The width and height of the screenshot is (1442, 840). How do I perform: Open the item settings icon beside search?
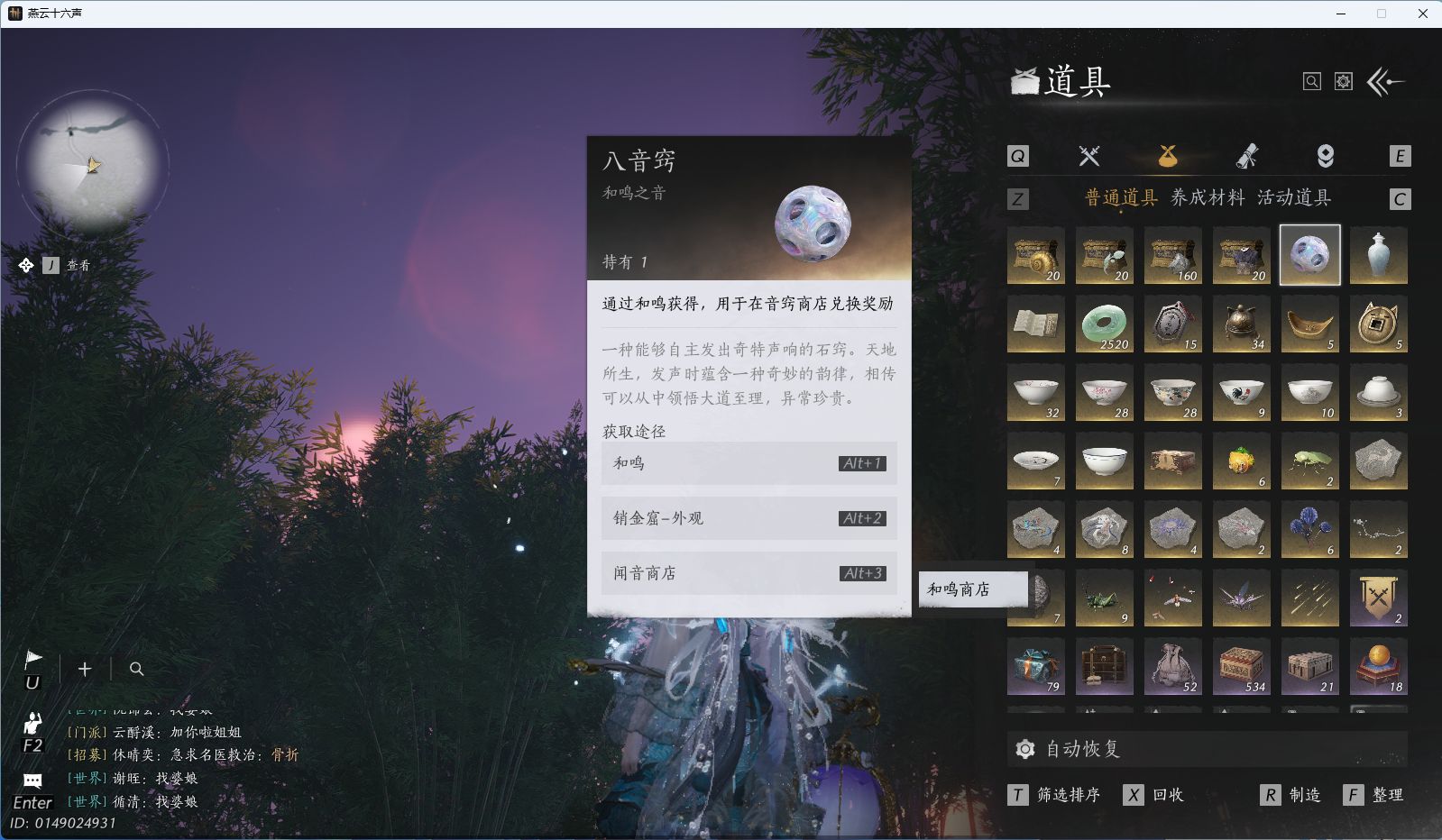click(1344, 82)
